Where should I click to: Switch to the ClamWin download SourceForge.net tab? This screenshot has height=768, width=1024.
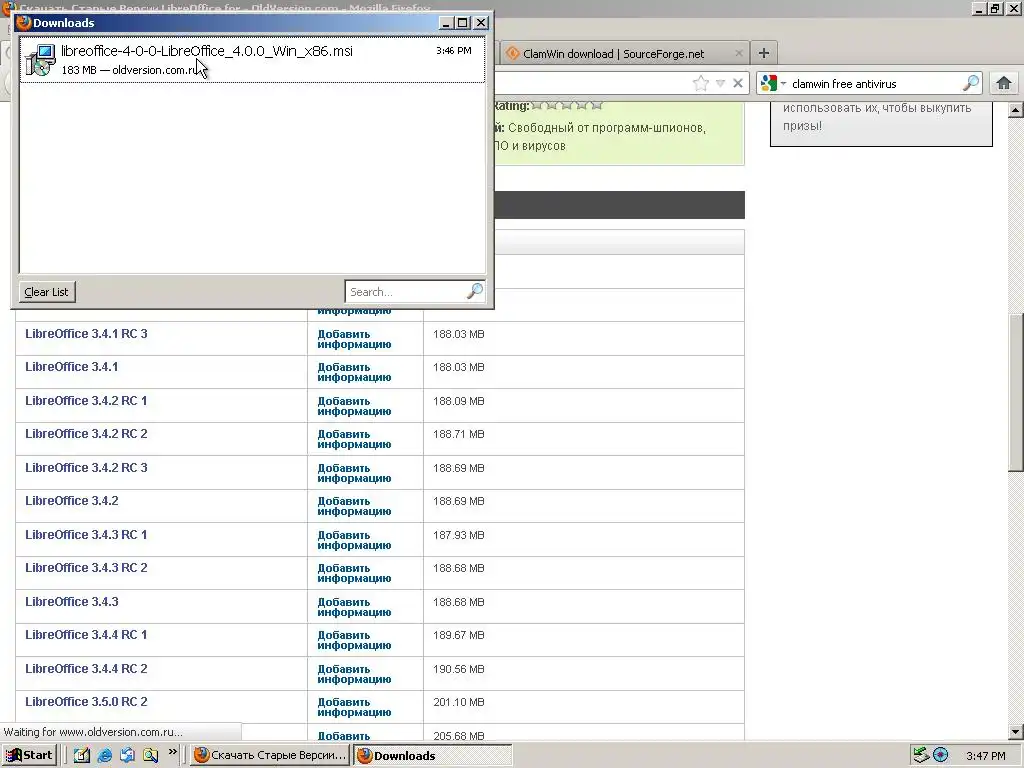614,54
